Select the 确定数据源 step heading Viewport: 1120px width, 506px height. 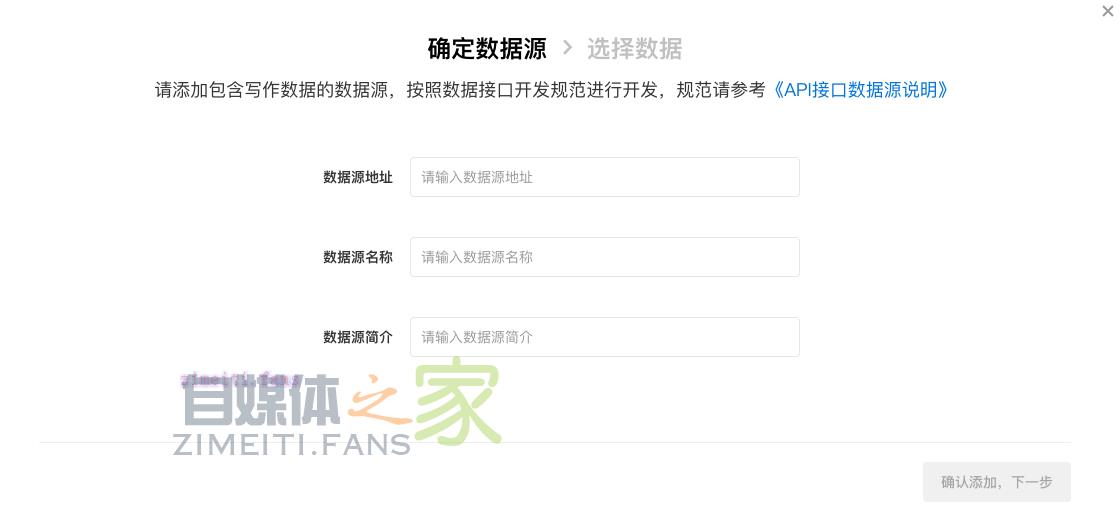coord(487,48)
